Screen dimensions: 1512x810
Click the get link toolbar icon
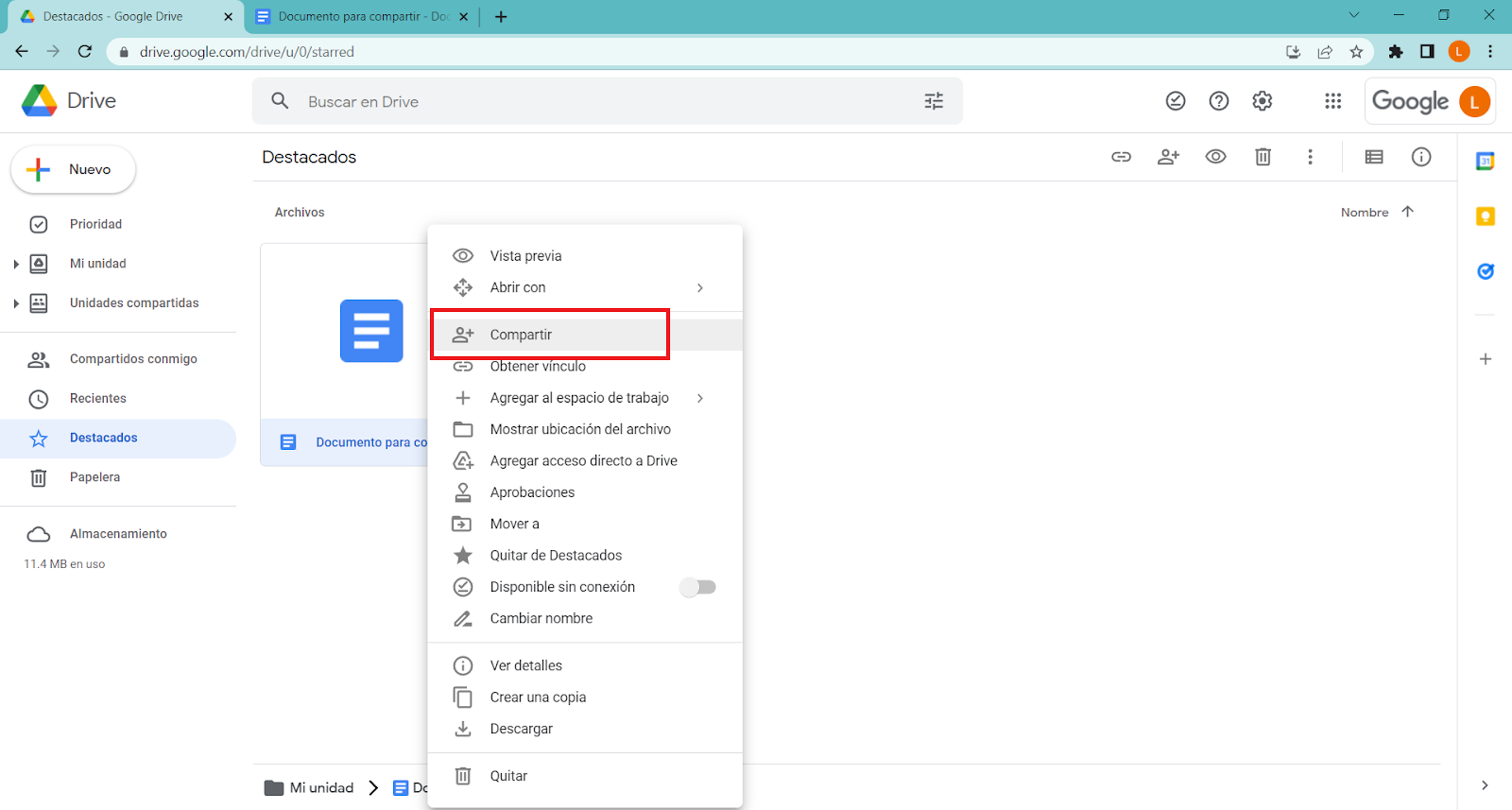pyautogui.click(x=1122, y=157)
